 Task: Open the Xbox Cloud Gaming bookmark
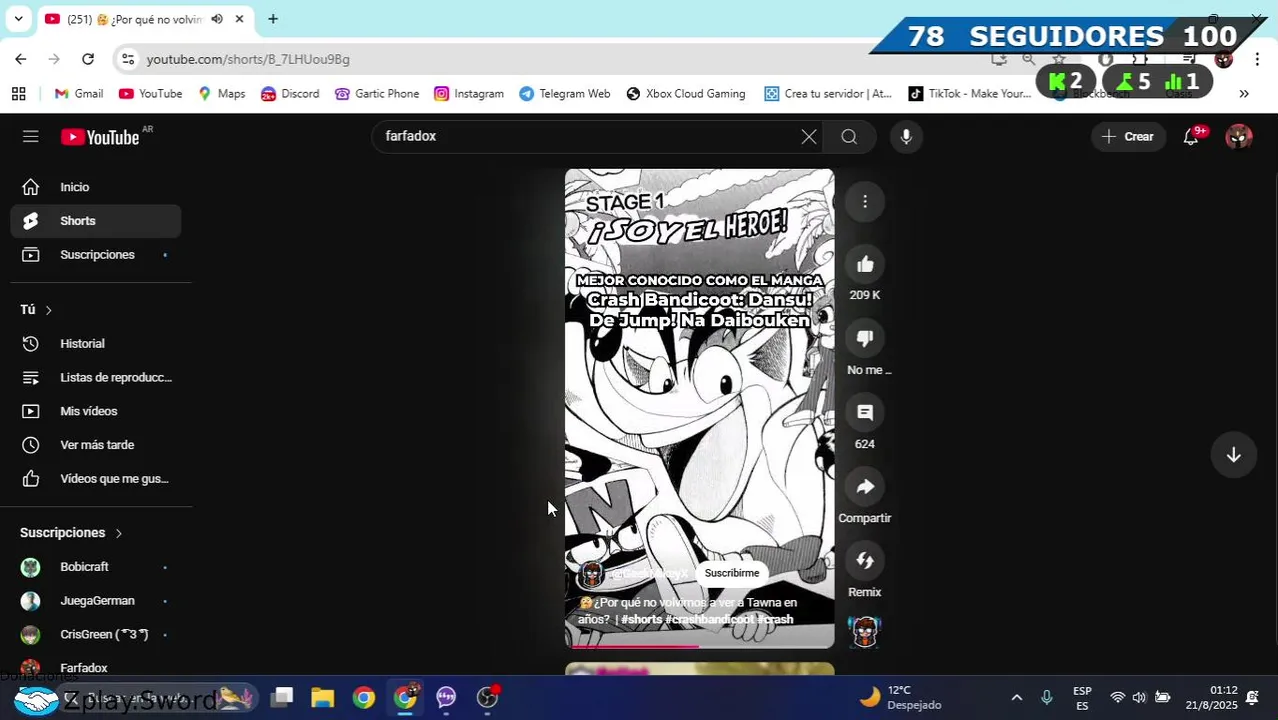point(686,93)
